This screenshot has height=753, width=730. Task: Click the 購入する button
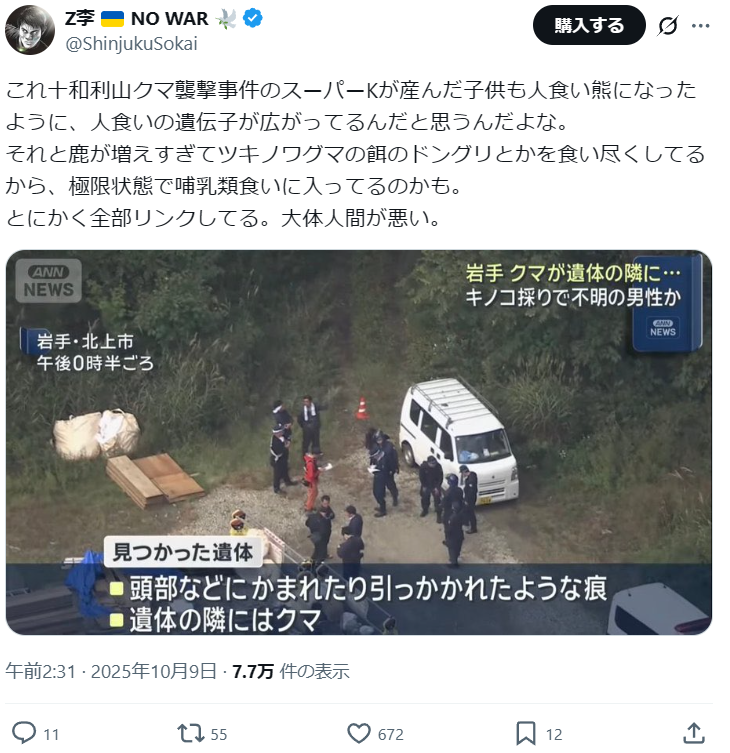[x=589, y=25]
